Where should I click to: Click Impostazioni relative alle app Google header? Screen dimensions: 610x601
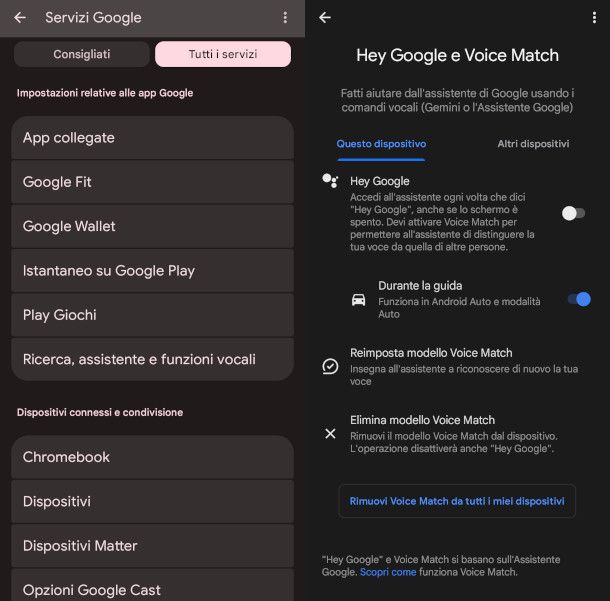pos(105,93)
